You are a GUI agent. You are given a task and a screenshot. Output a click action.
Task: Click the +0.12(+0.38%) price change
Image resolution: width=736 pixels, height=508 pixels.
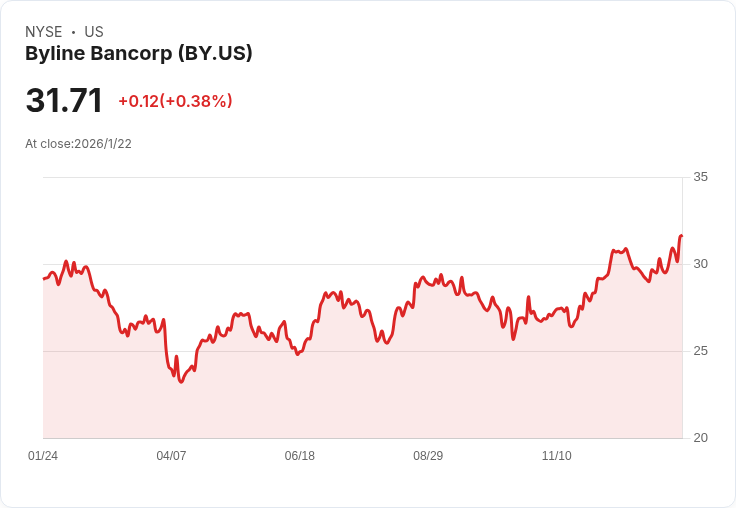click(x=175, y=101)
